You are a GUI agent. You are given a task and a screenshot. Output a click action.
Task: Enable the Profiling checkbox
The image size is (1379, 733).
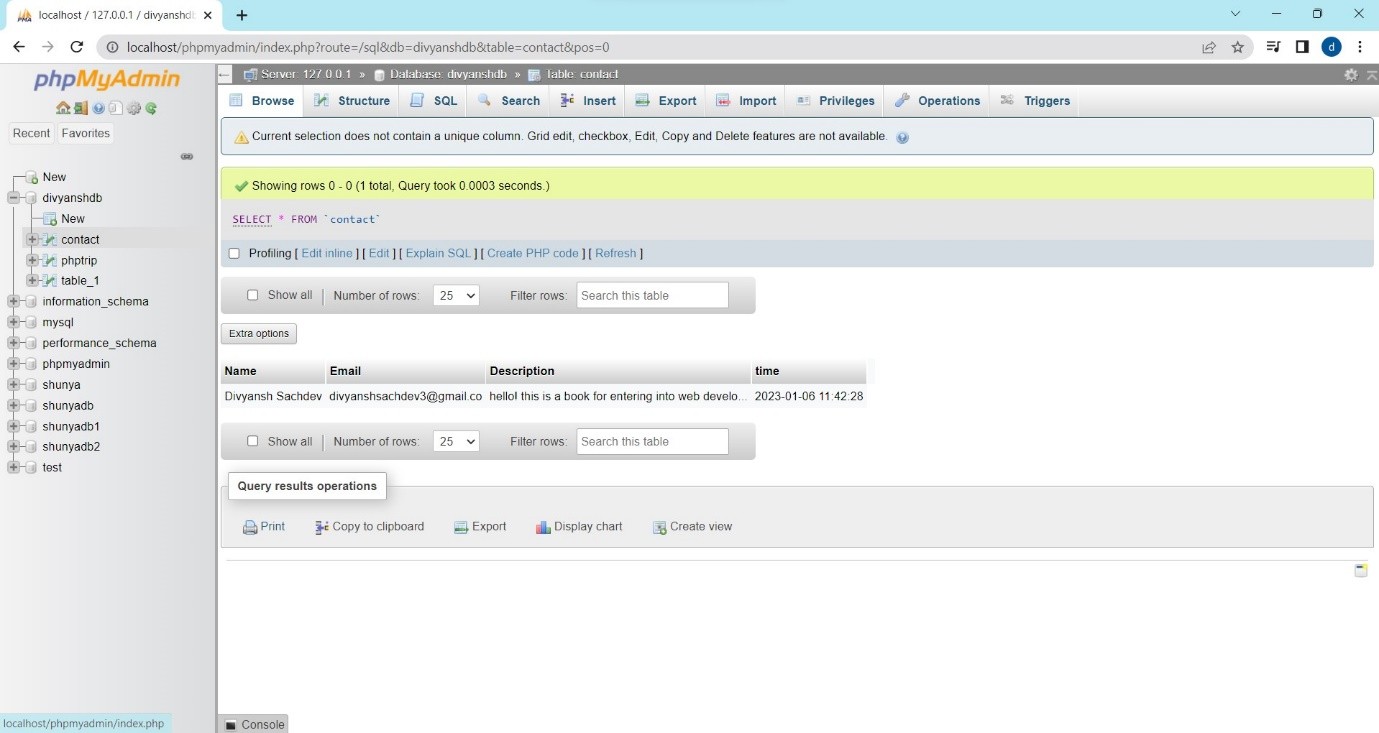point(234,254)
